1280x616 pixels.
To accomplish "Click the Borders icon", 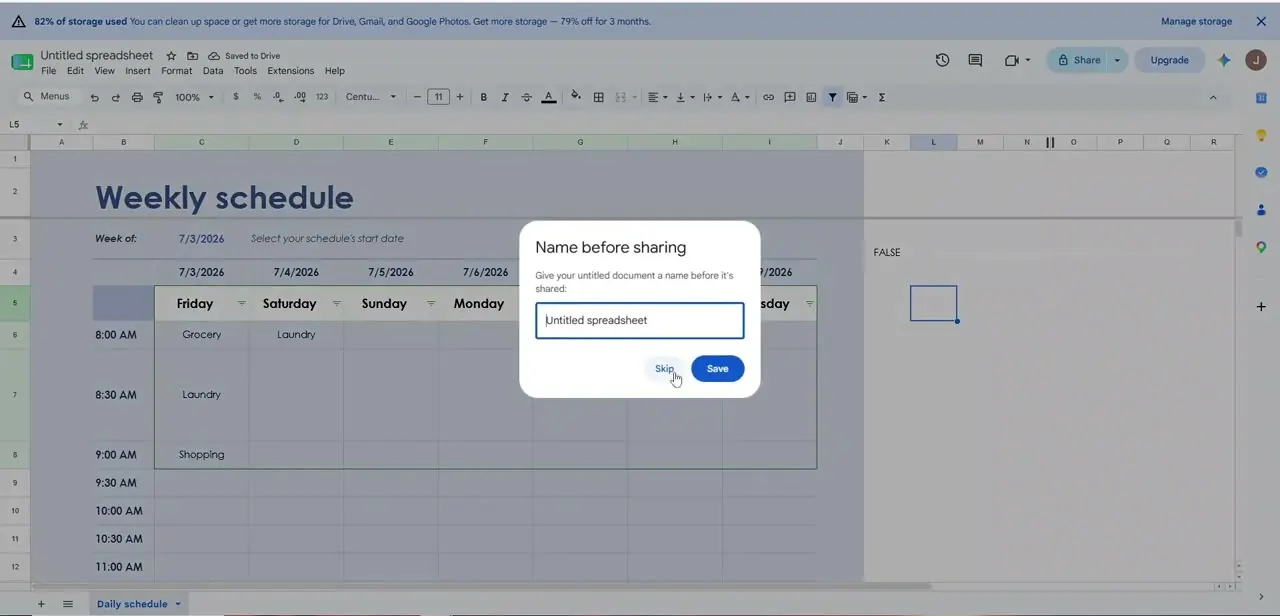I will point(598,97).
